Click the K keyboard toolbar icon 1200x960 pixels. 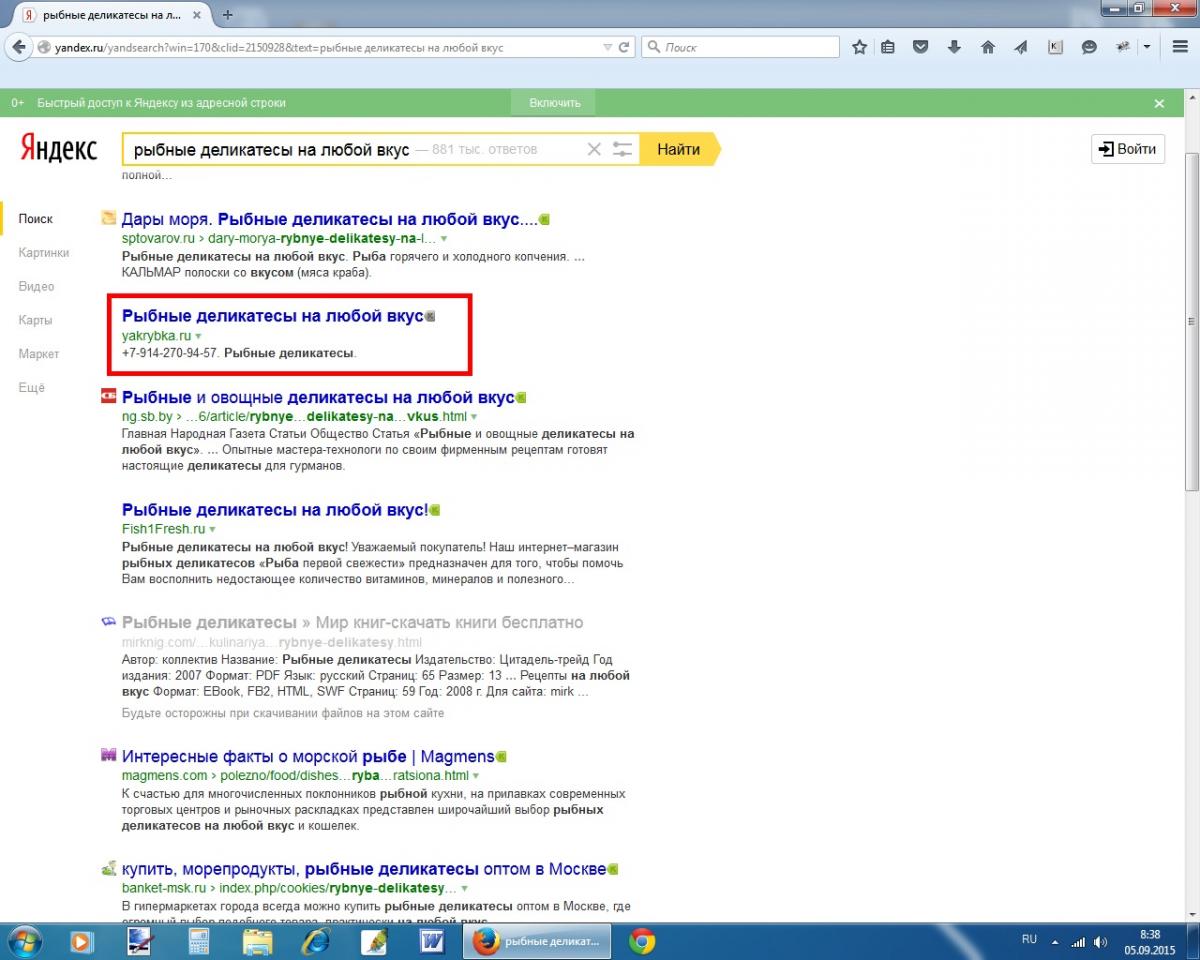click(1055, 47)
